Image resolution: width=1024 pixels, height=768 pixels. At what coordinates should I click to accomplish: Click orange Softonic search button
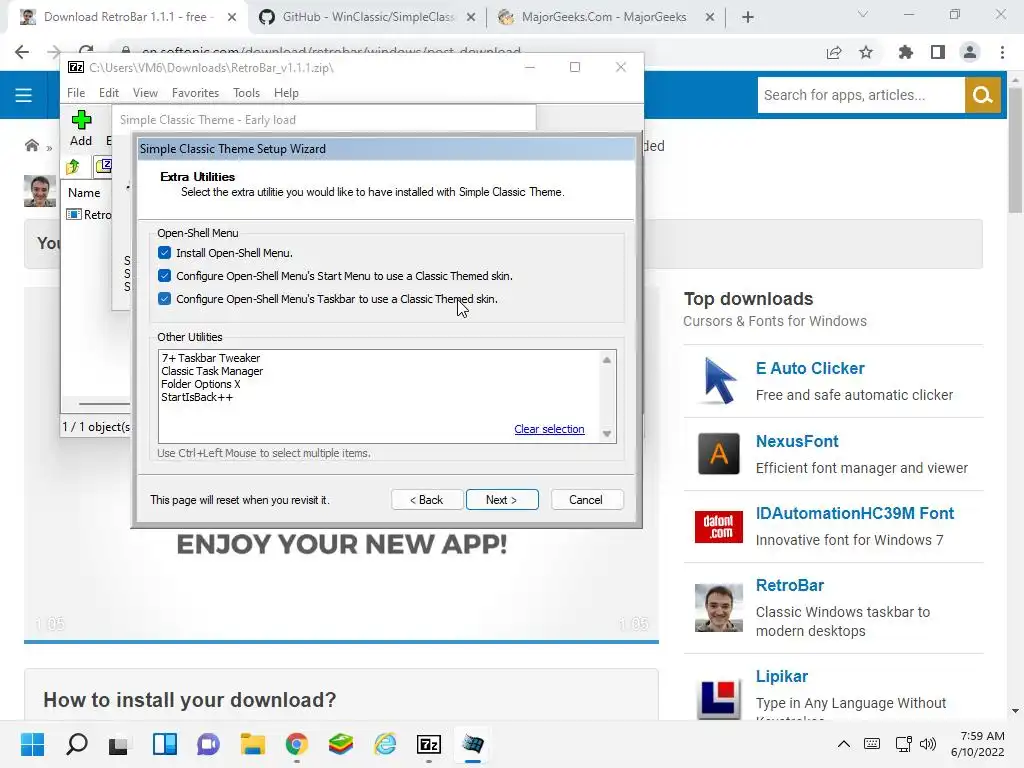pyautogui.click(x=983, y=95)
